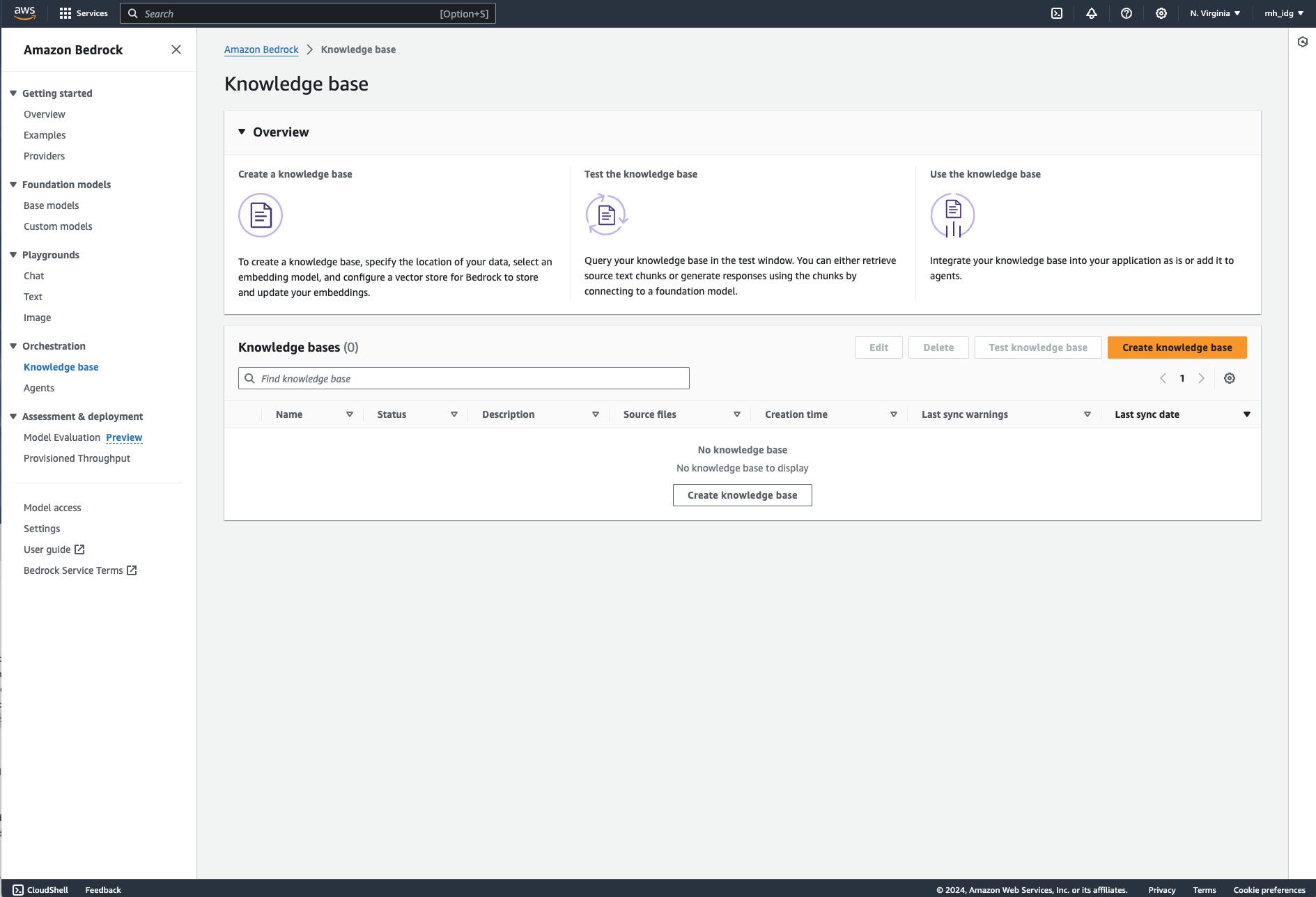Collapse the Orchestration nav group
This screenshot has width=1316, height=897.
(13, 346)
